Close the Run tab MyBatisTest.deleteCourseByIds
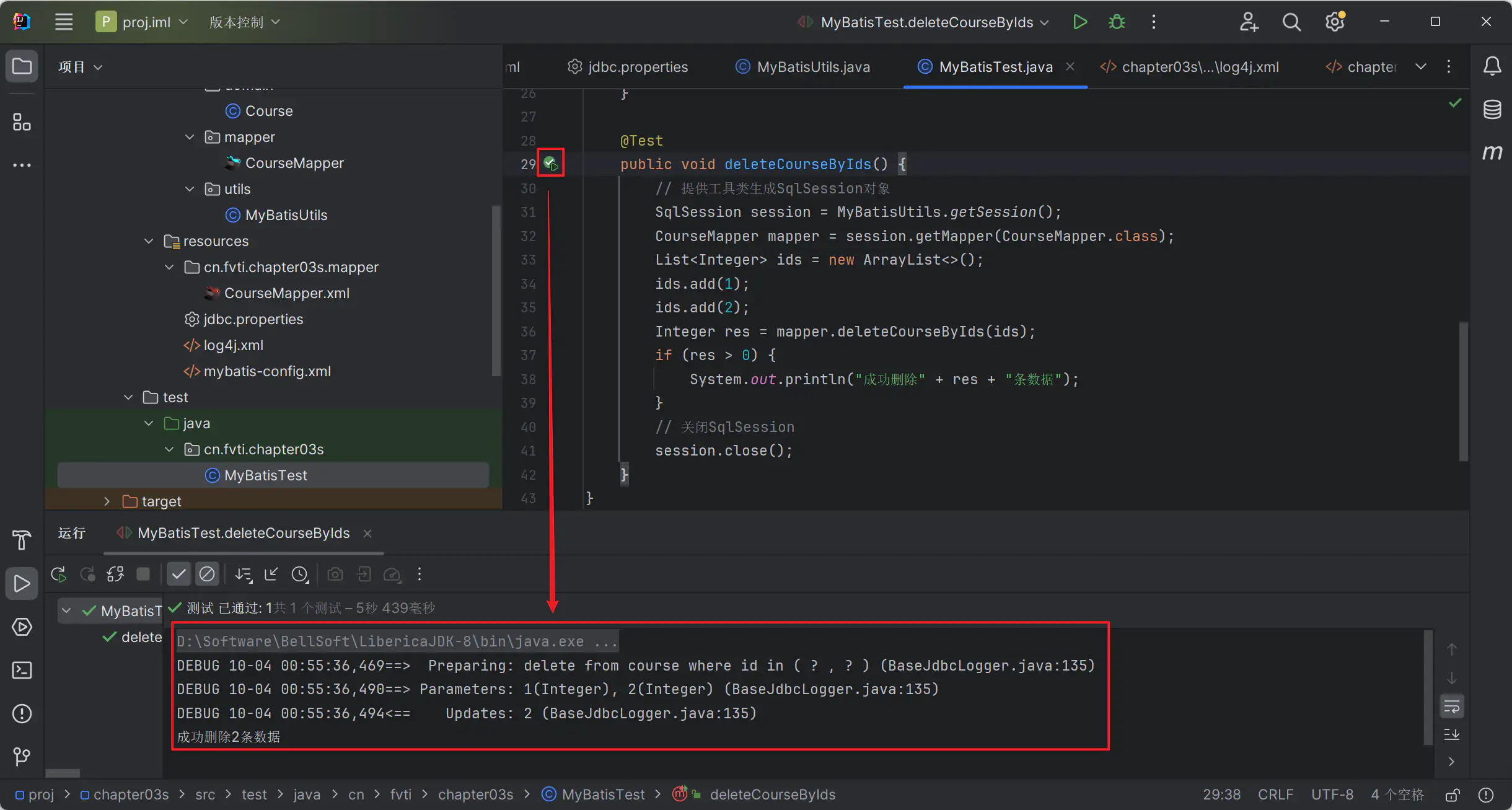This screenshot has width=1512, height=810. click(x=367, y=534)
